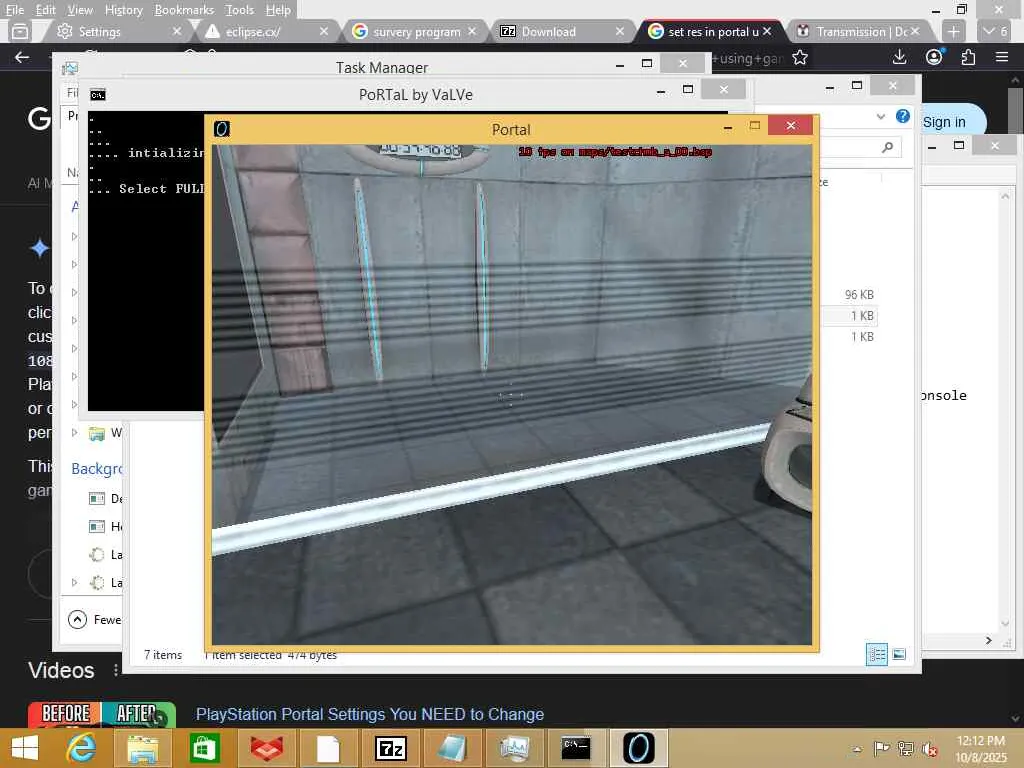
Task: Open the browser account profile icon
Action: [x=935, y=57]
